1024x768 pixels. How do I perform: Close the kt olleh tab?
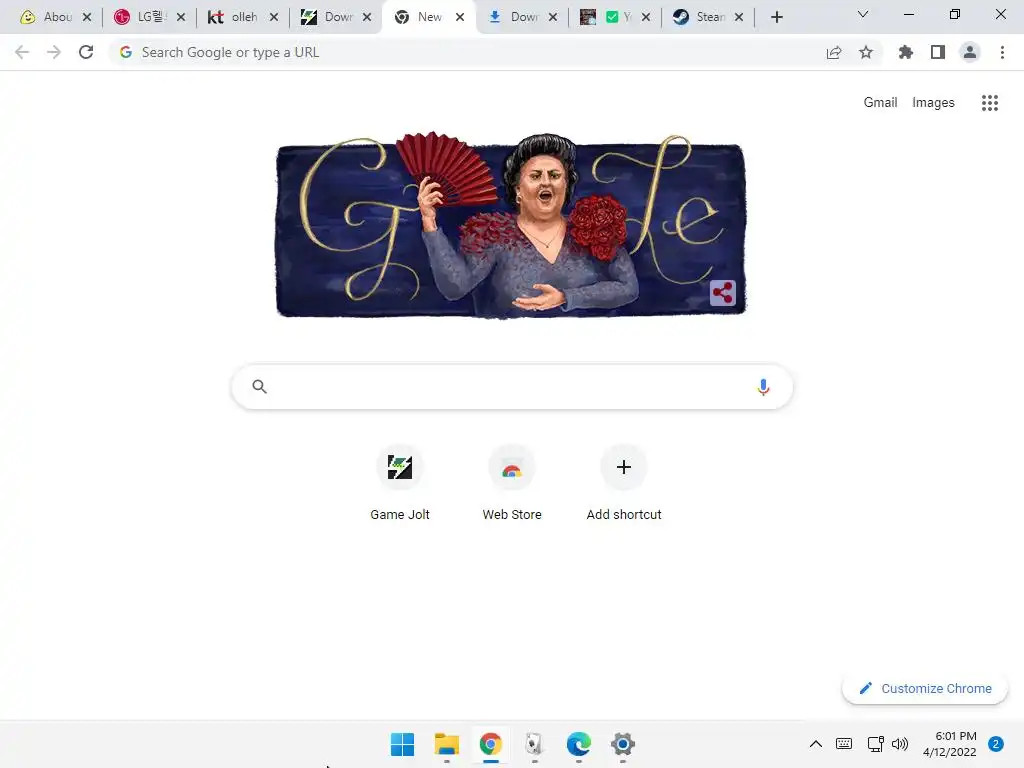coord(274,17)
